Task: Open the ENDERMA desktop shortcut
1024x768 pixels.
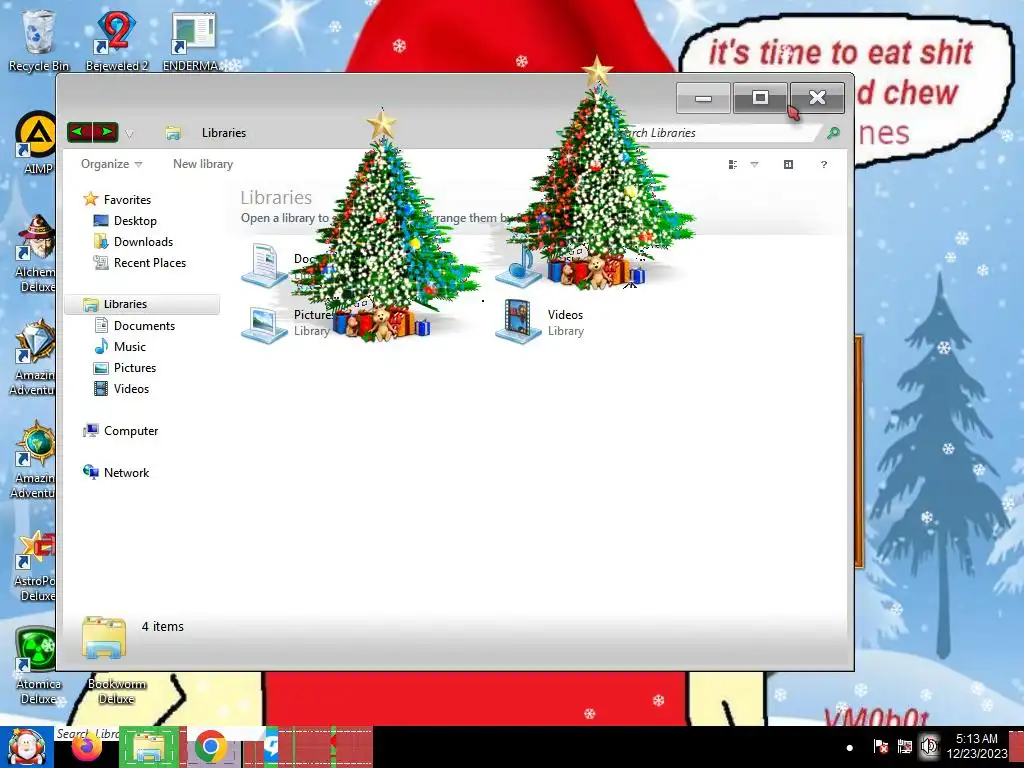Action: (x=191, y=40)
